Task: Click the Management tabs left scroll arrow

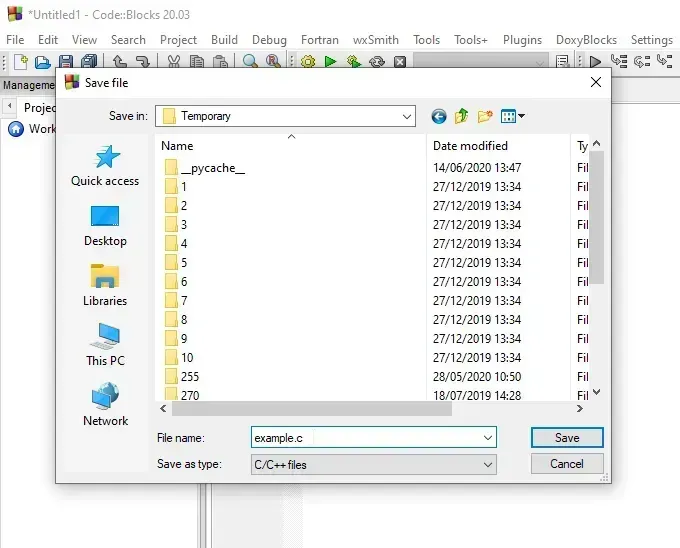Action: [x=9, y=106]
